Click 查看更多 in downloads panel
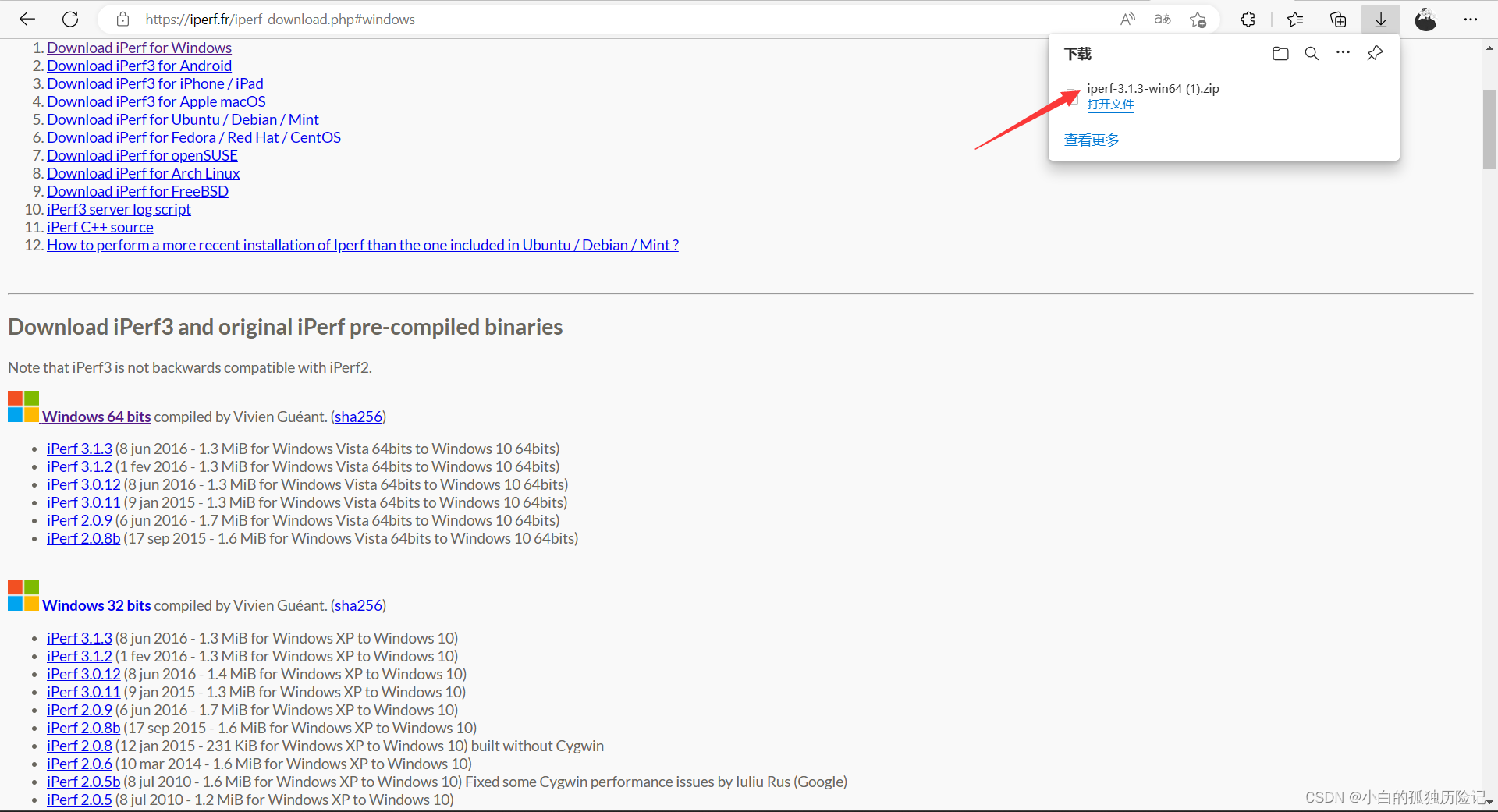 (x=1092, y=140)
